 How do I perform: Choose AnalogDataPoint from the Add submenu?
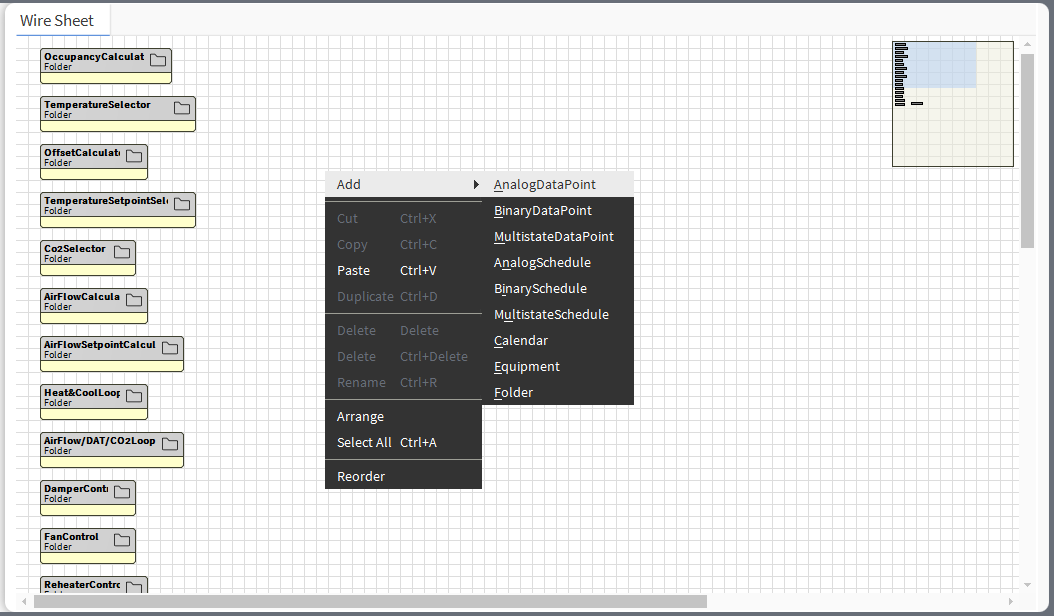[545, 184]
